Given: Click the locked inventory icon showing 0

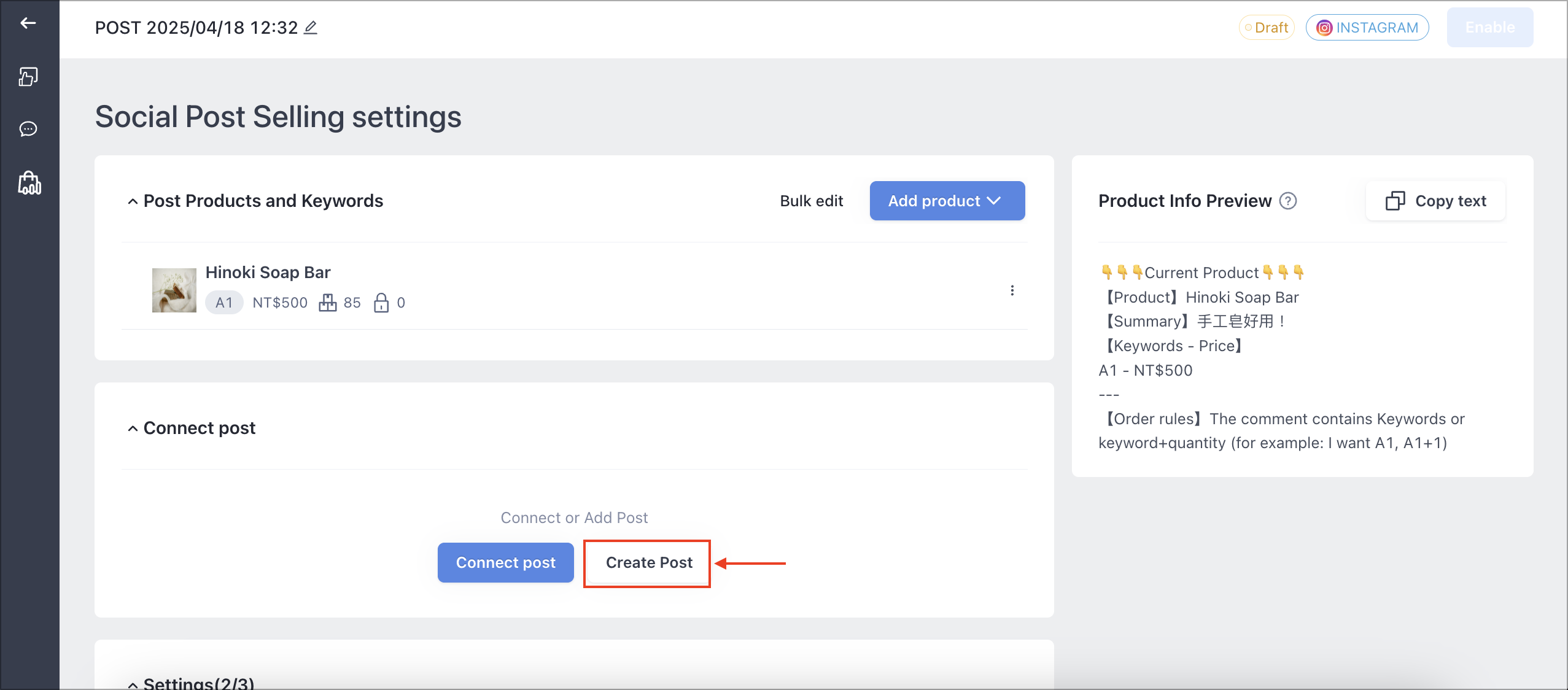Looking at the screenshot, I should (x=381, y=303).
